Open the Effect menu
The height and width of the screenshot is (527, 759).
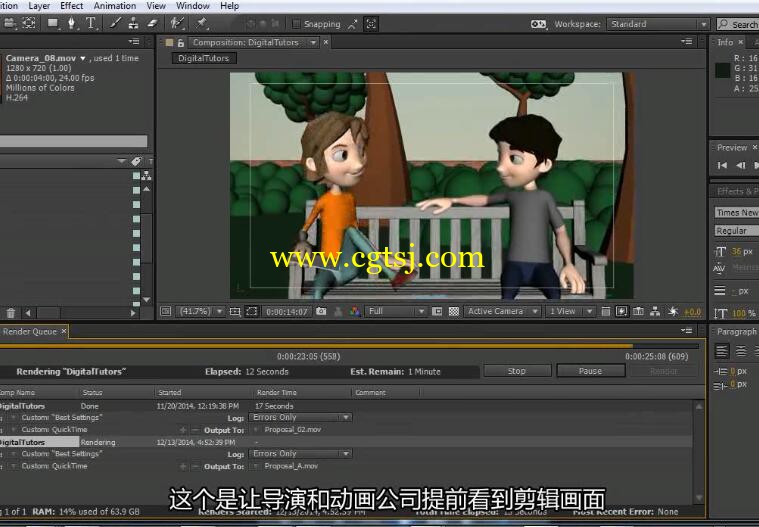pyautogui.click(x=72, y=6)
